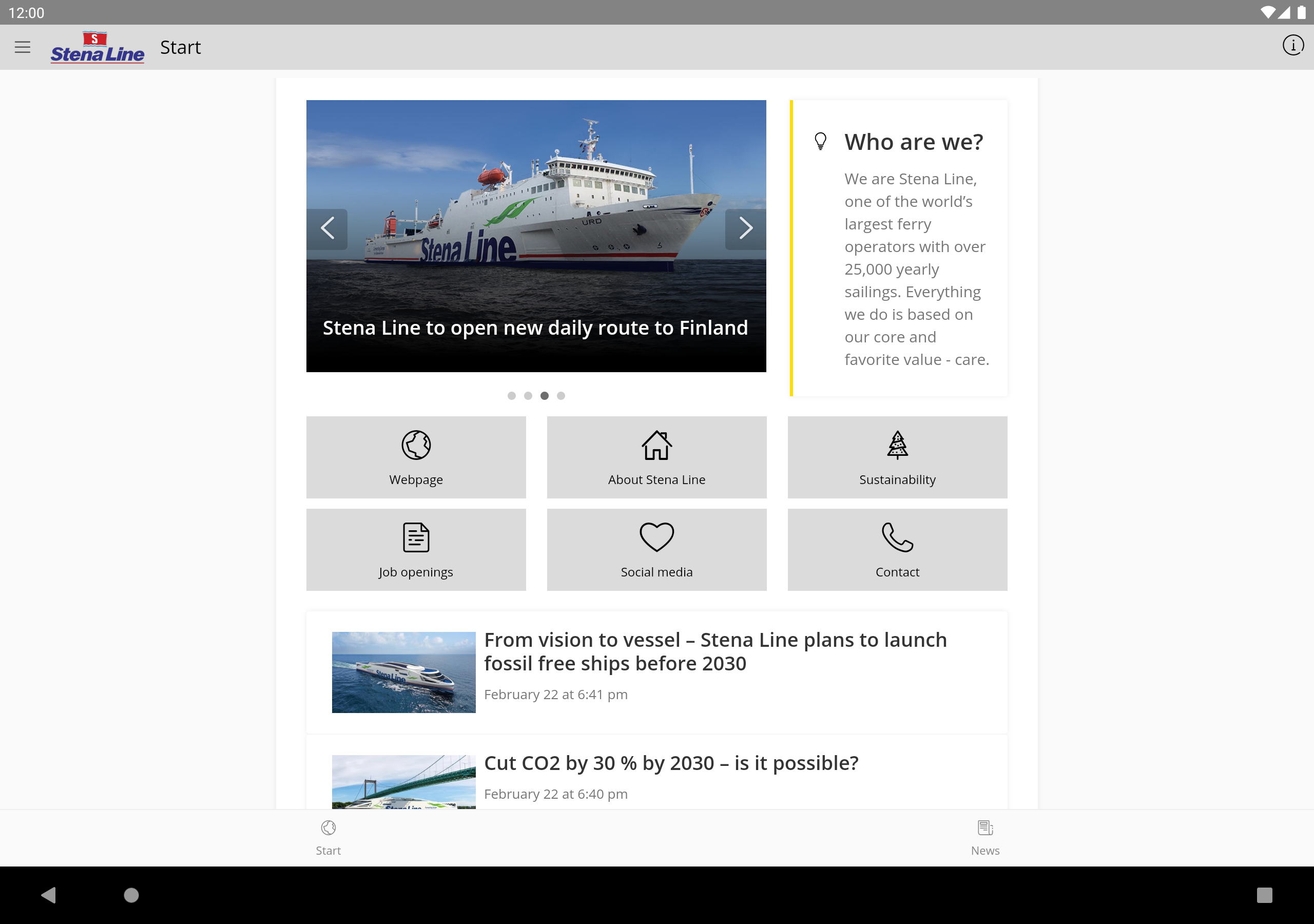Viewport: 1314px width, 924px height.
Task: Open 'Stena Line to open new daily route' headline
Action: 535,328
